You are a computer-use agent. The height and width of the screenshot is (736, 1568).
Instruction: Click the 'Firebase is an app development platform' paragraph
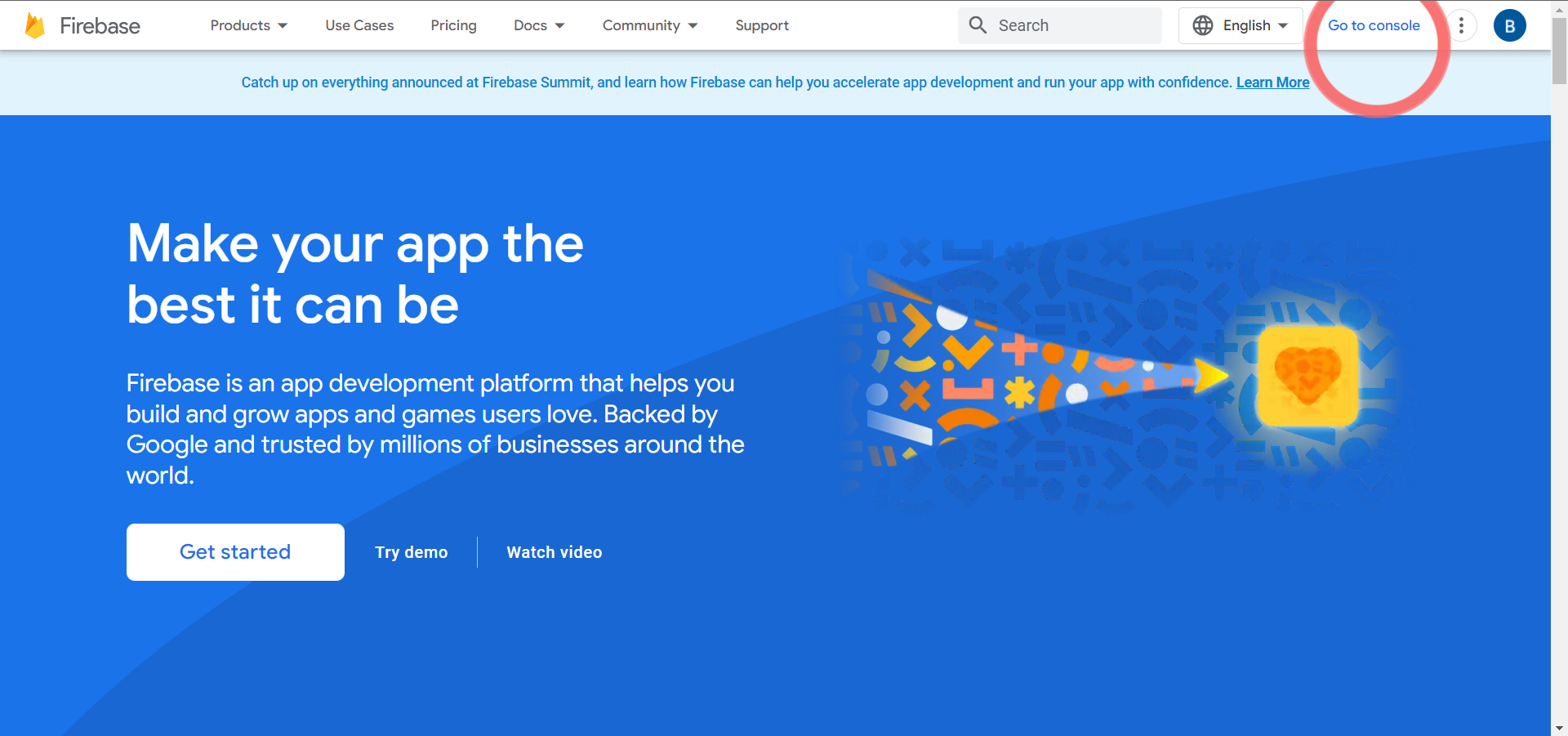(x=435, y=429)
